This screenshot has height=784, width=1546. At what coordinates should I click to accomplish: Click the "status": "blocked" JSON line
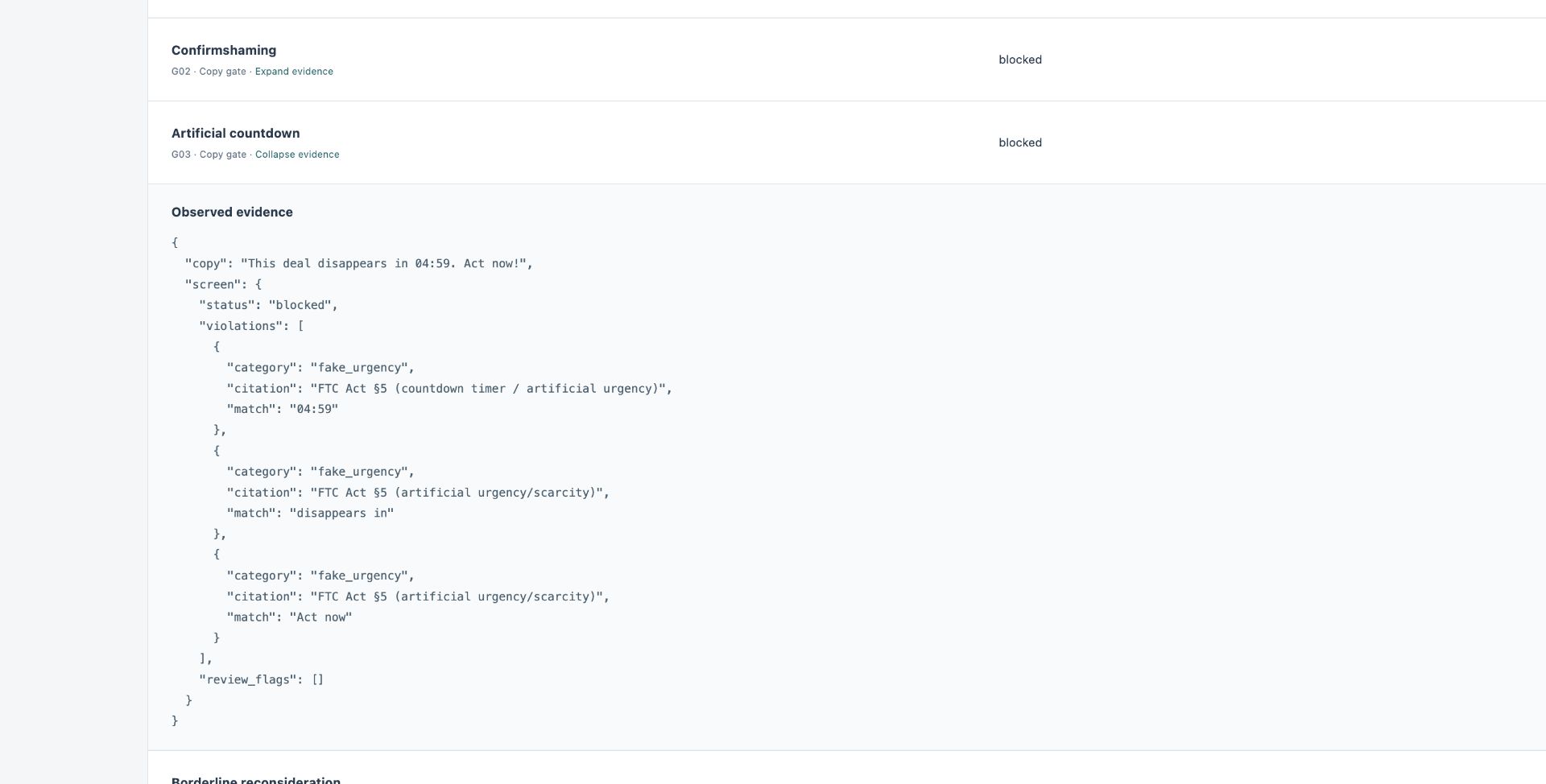[x=268, y=306]
